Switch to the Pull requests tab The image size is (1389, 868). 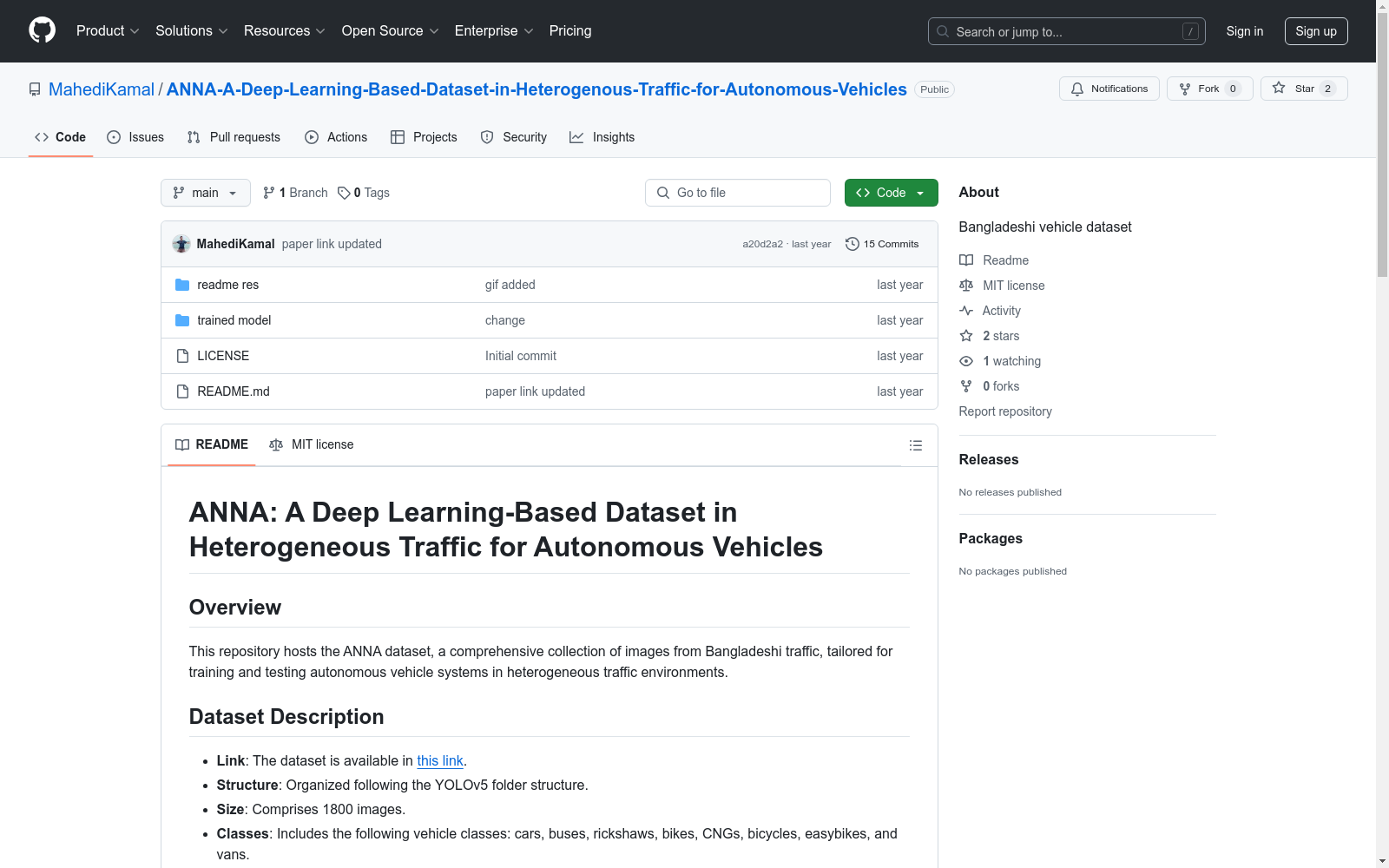point(234,137)
